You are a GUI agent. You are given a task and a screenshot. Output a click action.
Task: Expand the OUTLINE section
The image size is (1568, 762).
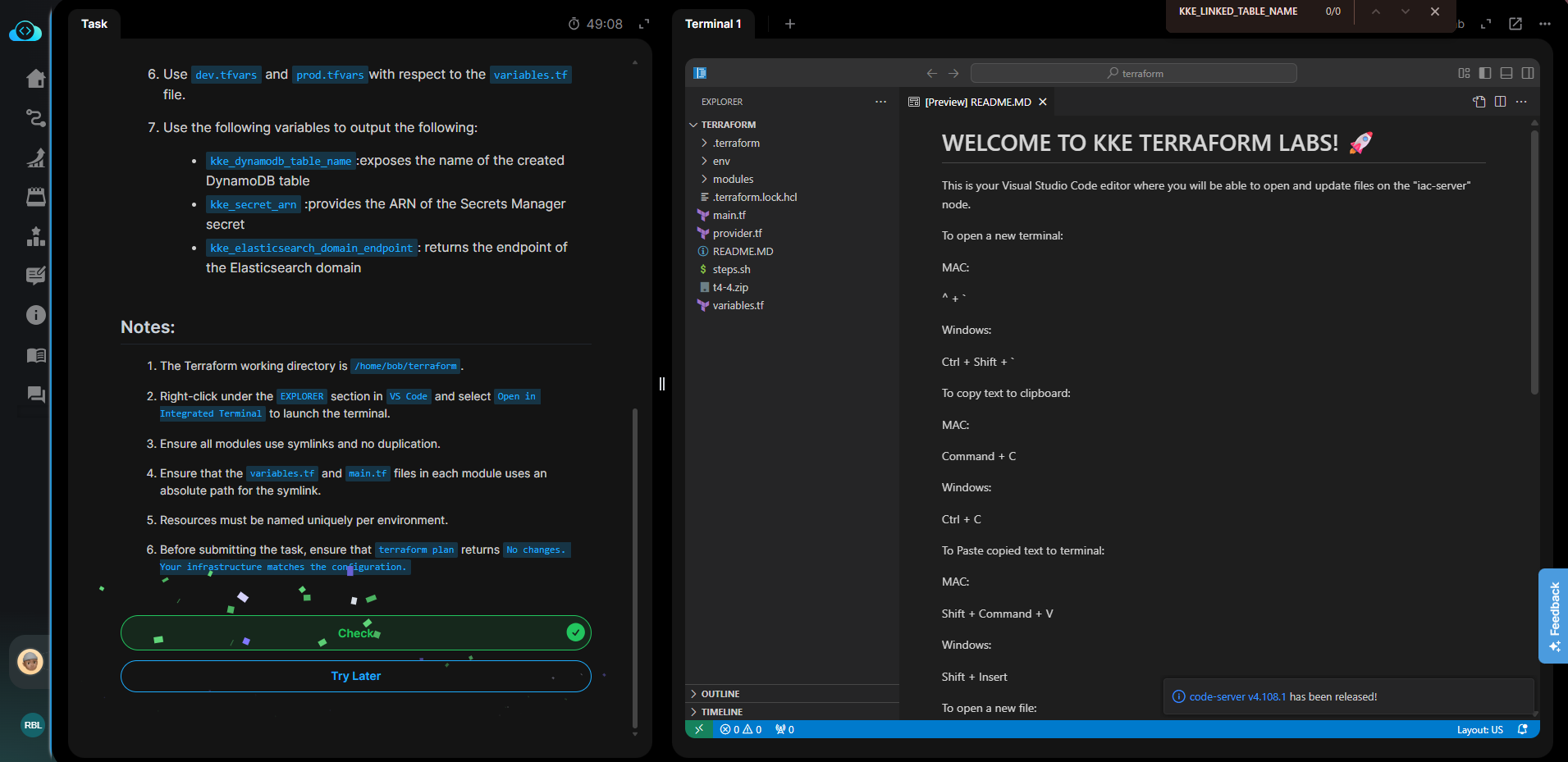(720, 694)
